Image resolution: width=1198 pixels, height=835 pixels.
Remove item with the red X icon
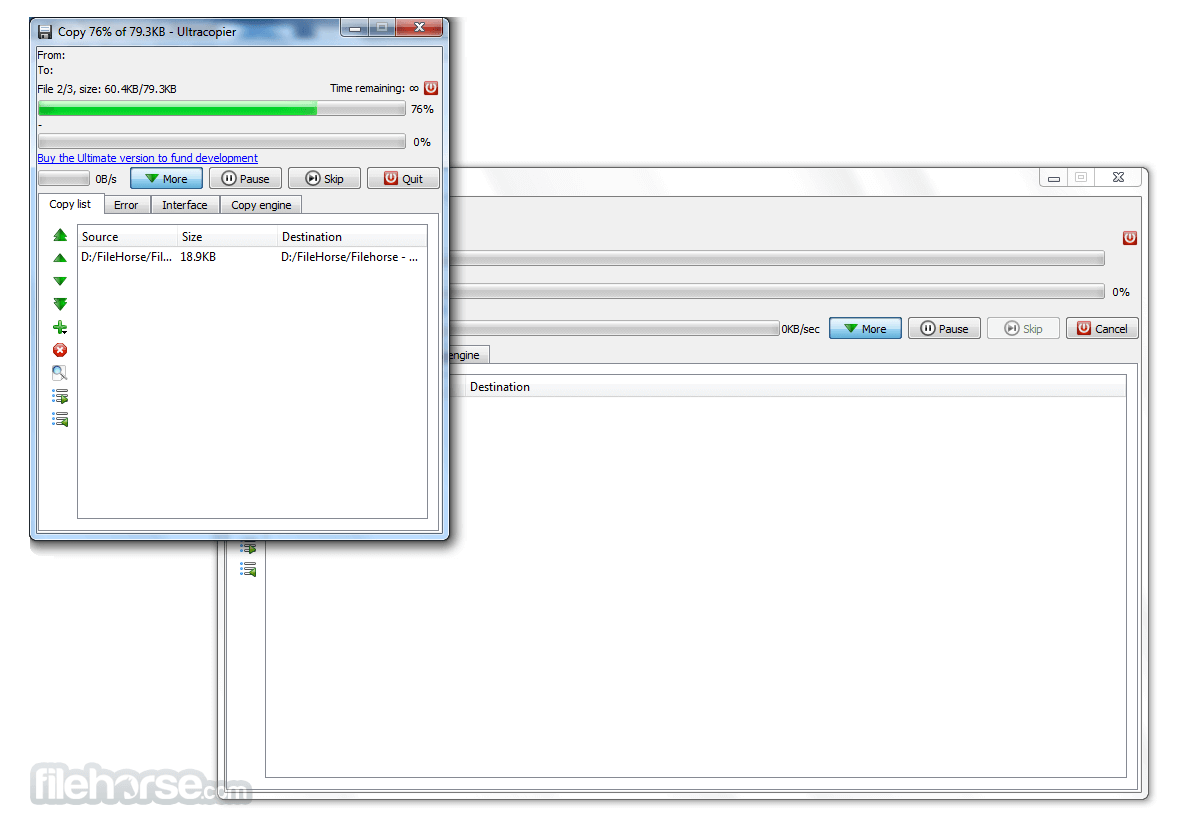click(60, 350)
